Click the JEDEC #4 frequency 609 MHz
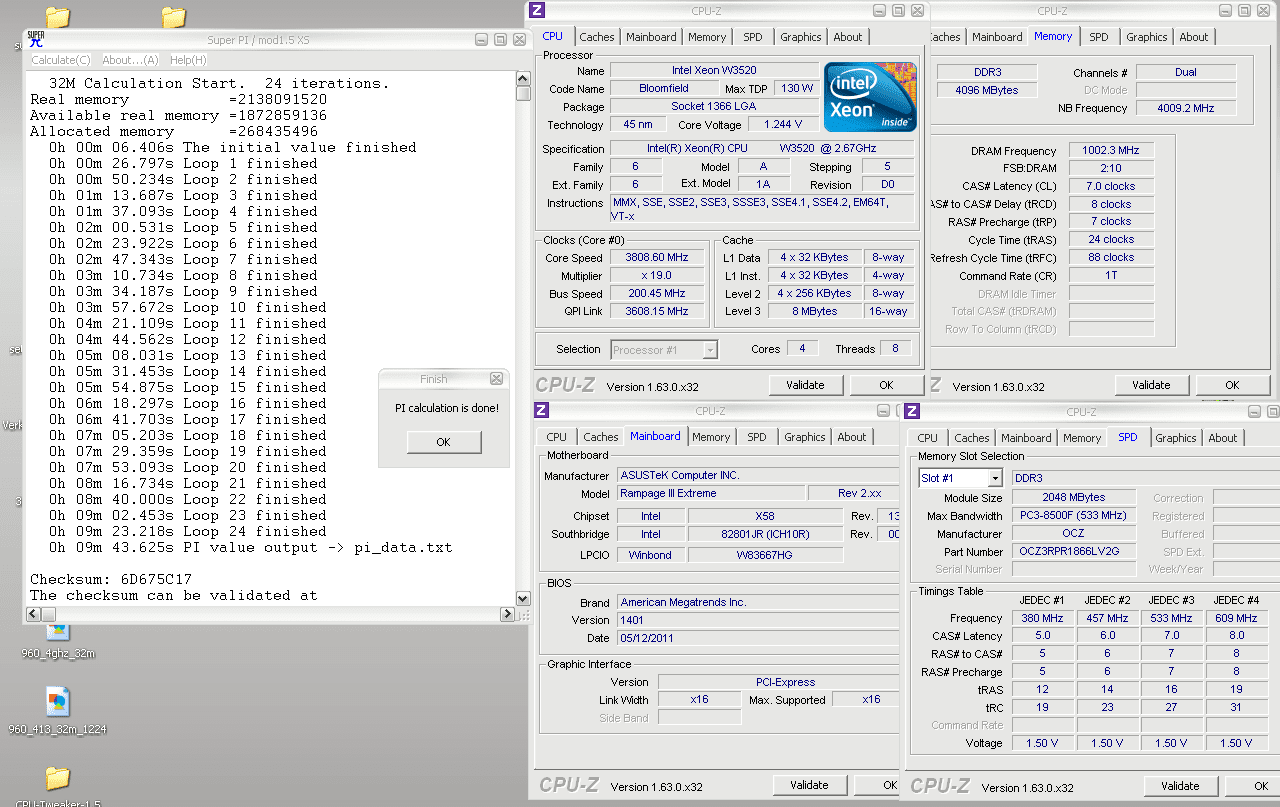The height and width of the screenshot is (807, 1280). pyautogui.click(x=1236, y=618)
